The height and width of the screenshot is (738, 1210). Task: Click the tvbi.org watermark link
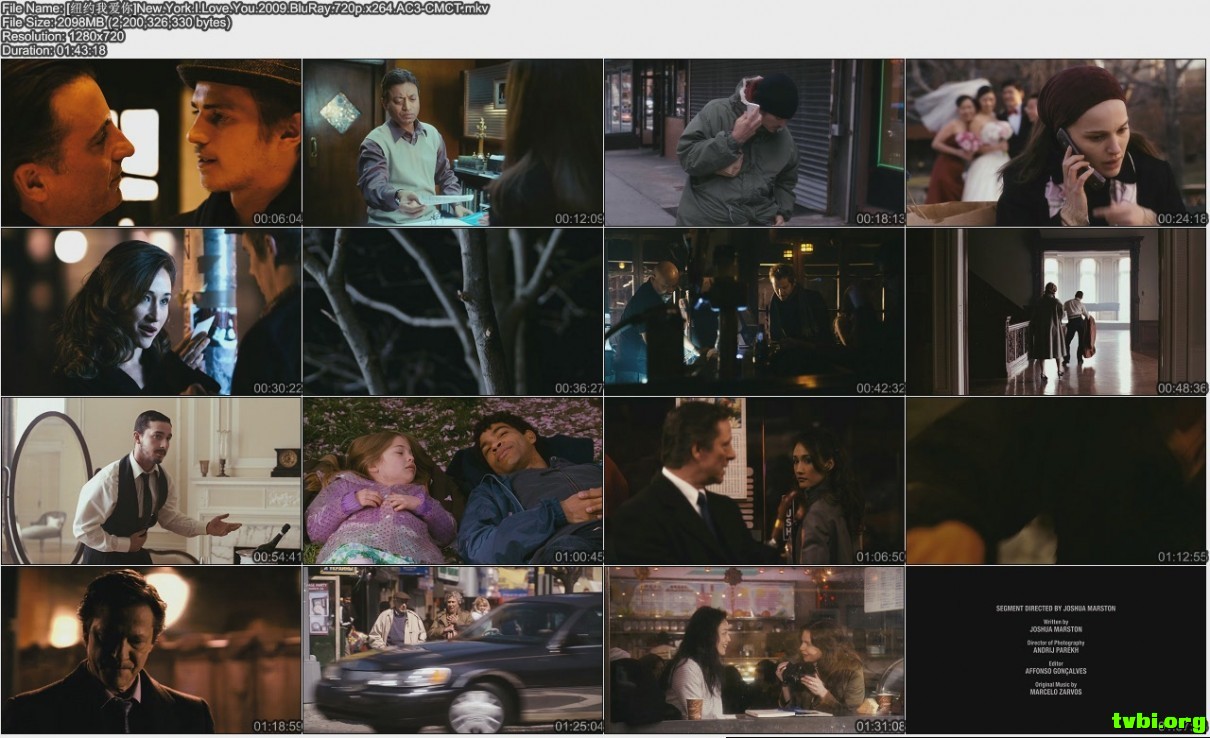[1158, 720]
